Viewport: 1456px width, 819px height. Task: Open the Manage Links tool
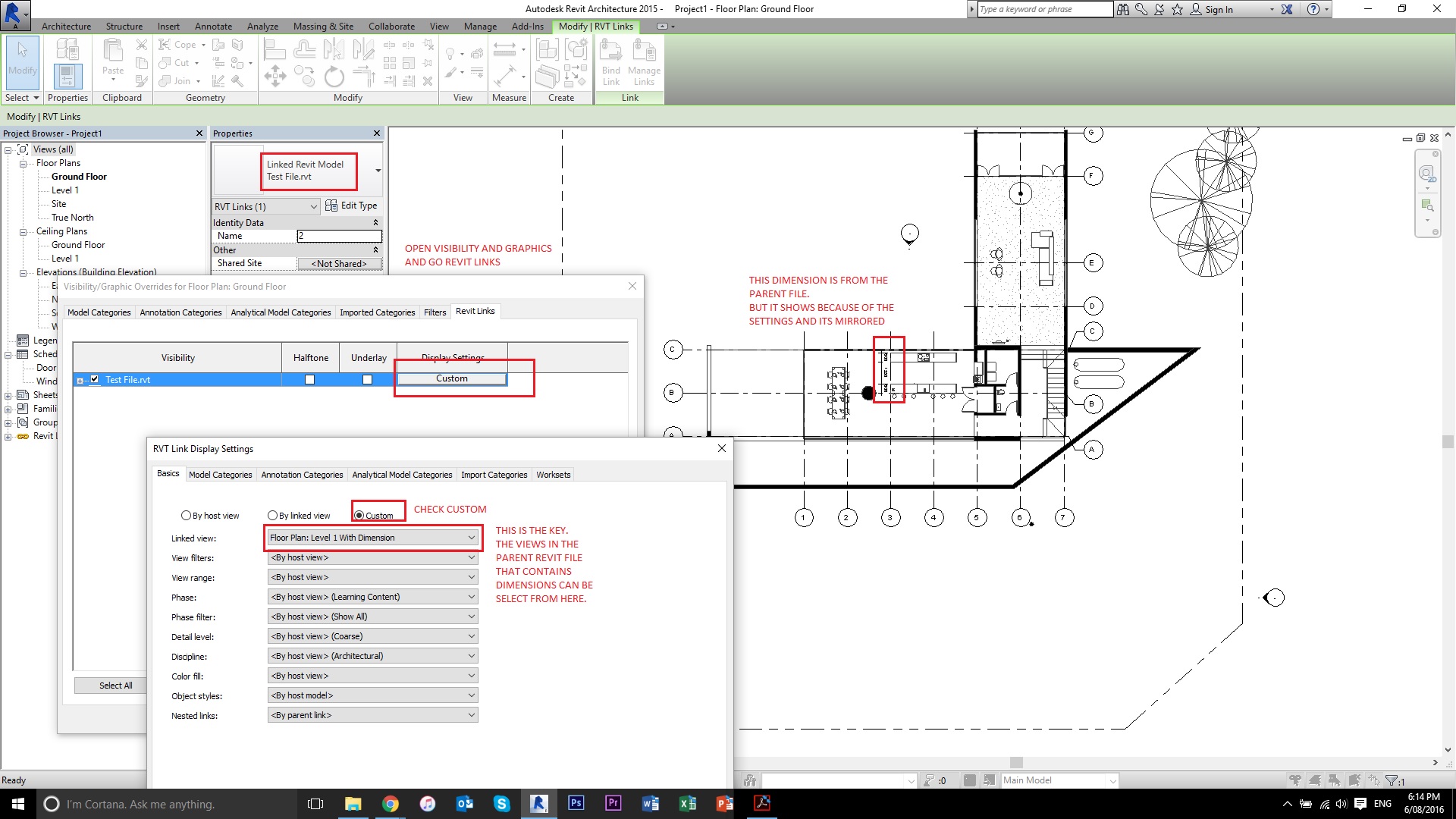click(645, 64)
